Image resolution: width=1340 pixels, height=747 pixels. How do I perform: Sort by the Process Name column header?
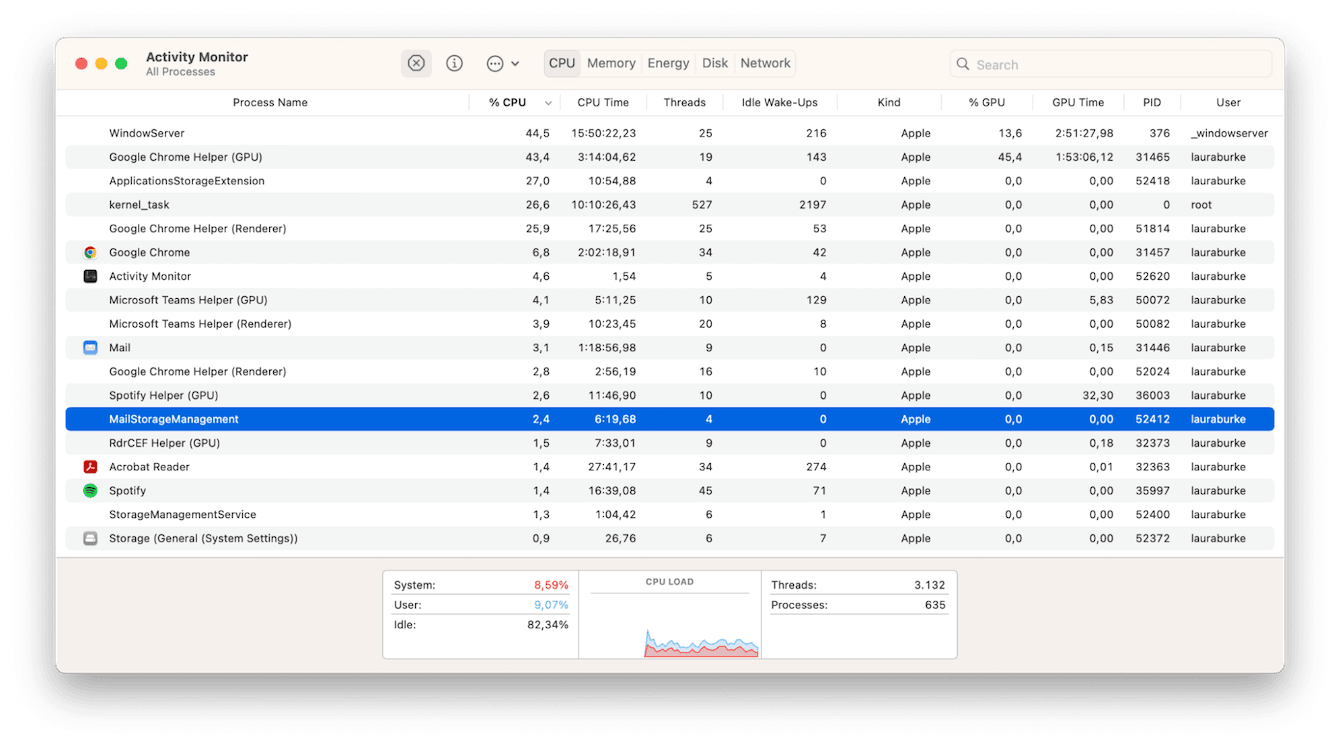[x=270, y=103]
